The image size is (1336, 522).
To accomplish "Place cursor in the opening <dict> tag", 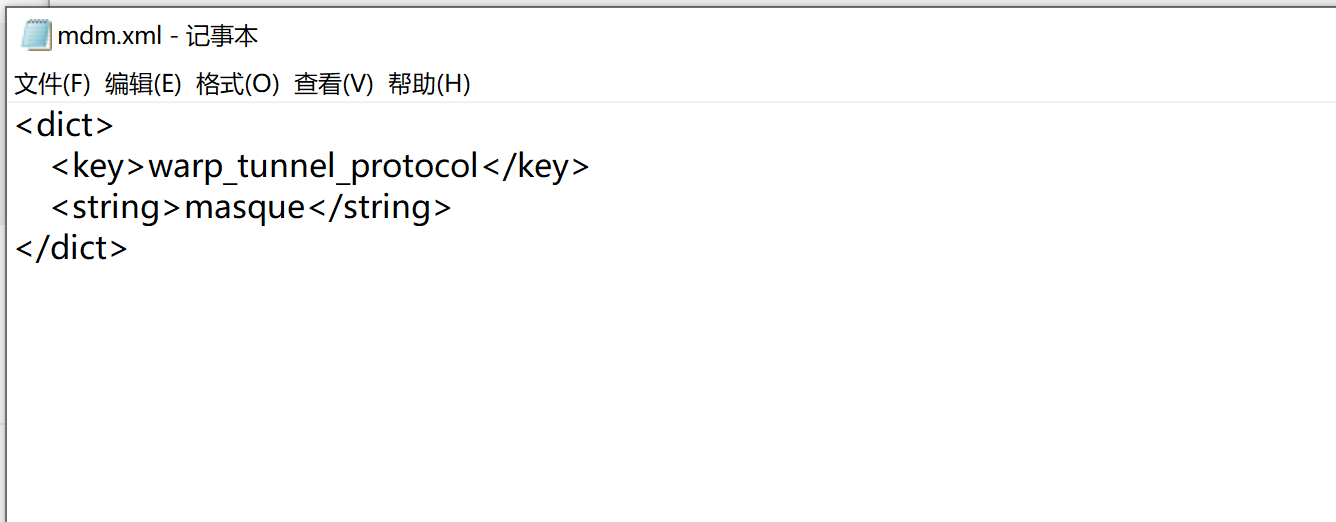I will click(x=65, y=126).
